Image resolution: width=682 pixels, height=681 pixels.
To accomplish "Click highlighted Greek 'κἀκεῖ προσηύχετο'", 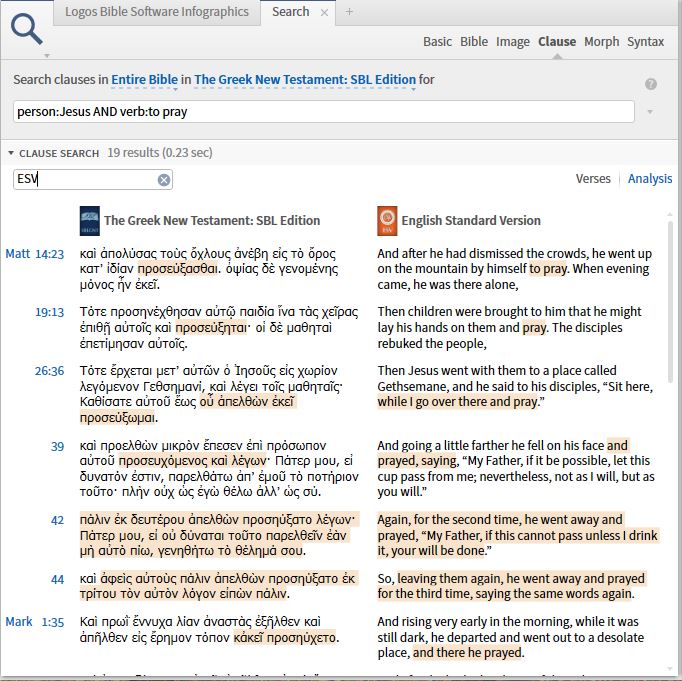I will (x=285, y=638).
